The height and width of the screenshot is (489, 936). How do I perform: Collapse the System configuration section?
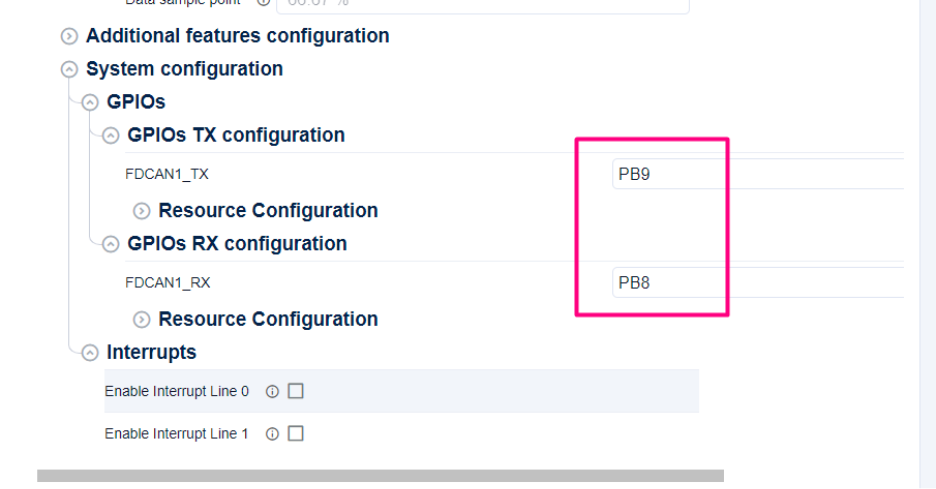[x=68, y=70]
